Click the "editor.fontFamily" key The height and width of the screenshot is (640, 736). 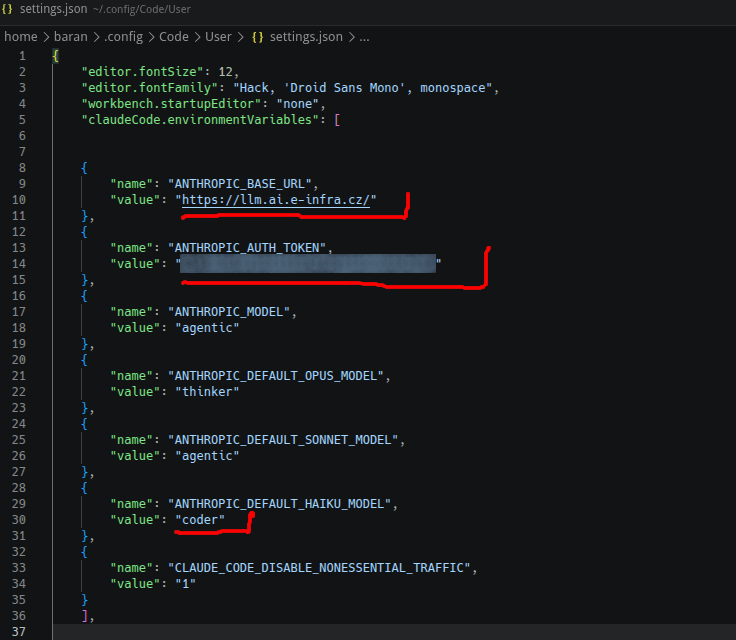(x=150, y=88)
